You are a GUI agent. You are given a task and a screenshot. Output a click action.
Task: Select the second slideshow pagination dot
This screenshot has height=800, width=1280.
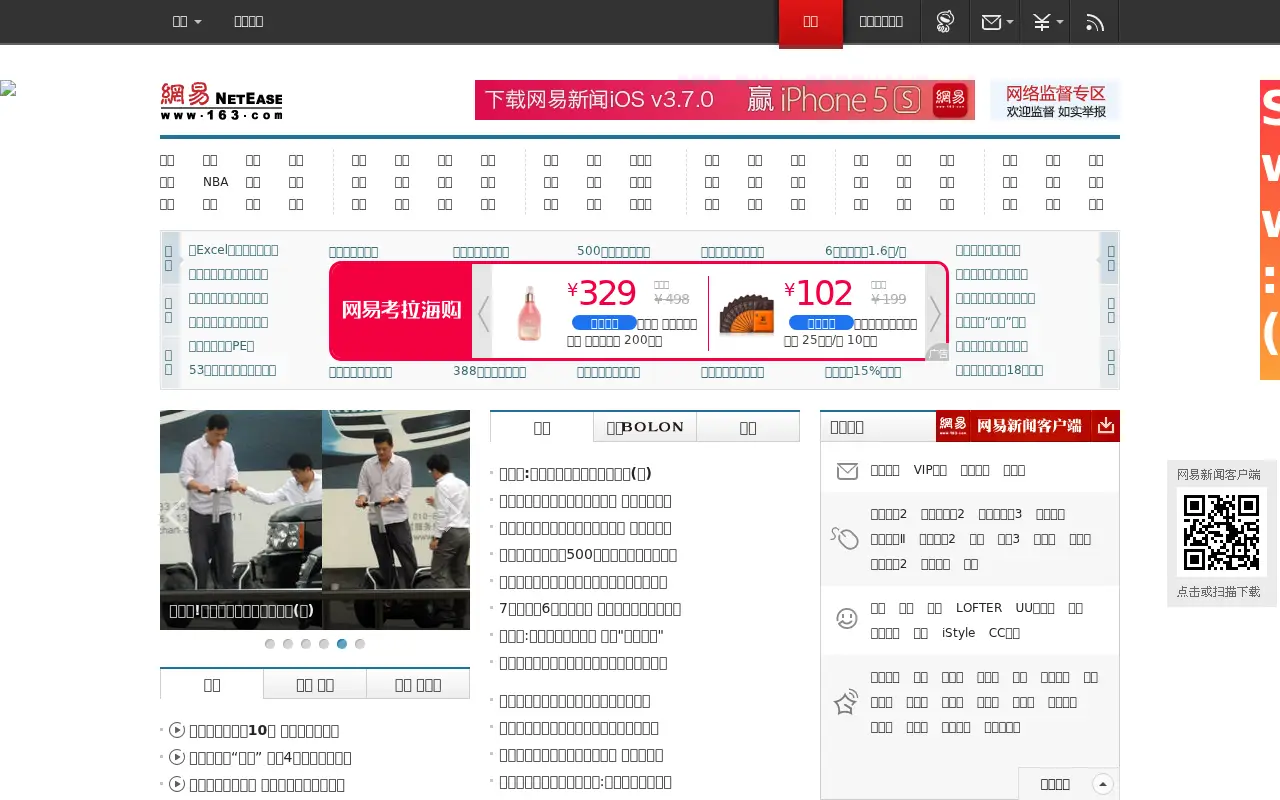[x=288, y=644]
